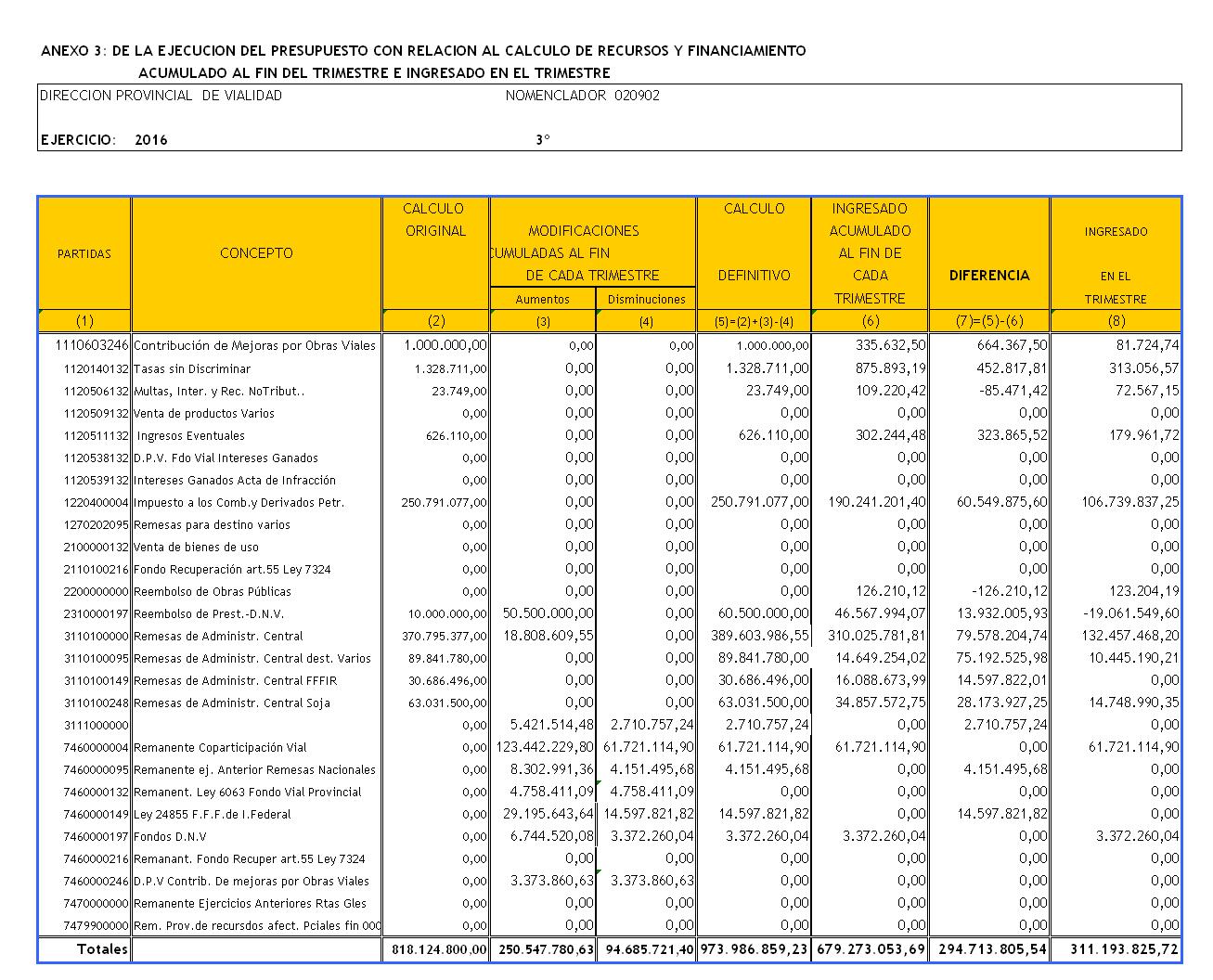This screenshot has height=980, width=1213.
Task: Select partida code 3111000000
Action: tap(96, 725)
